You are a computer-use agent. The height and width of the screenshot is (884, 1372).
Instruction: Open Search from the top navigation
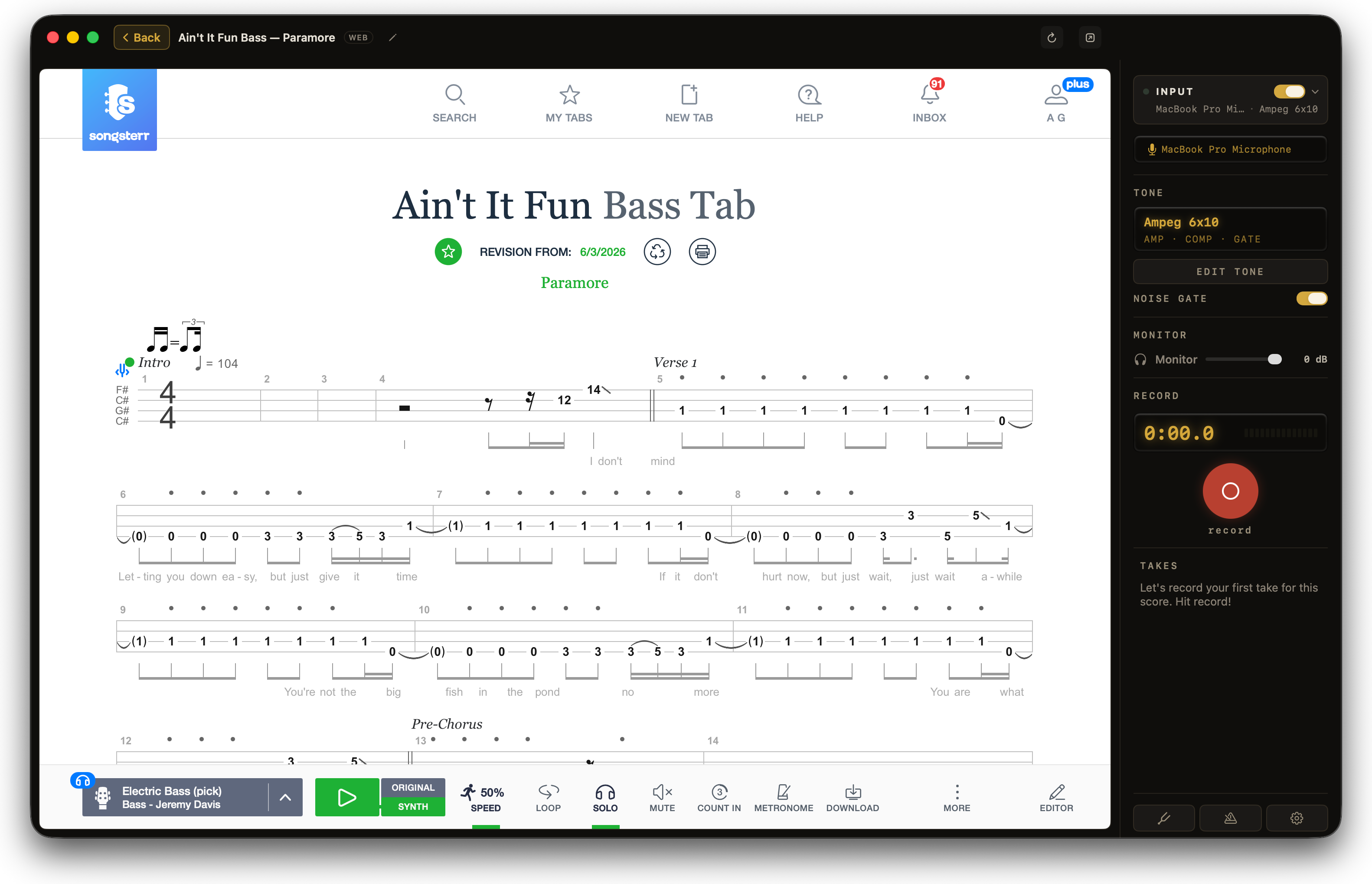pos(454,103)
